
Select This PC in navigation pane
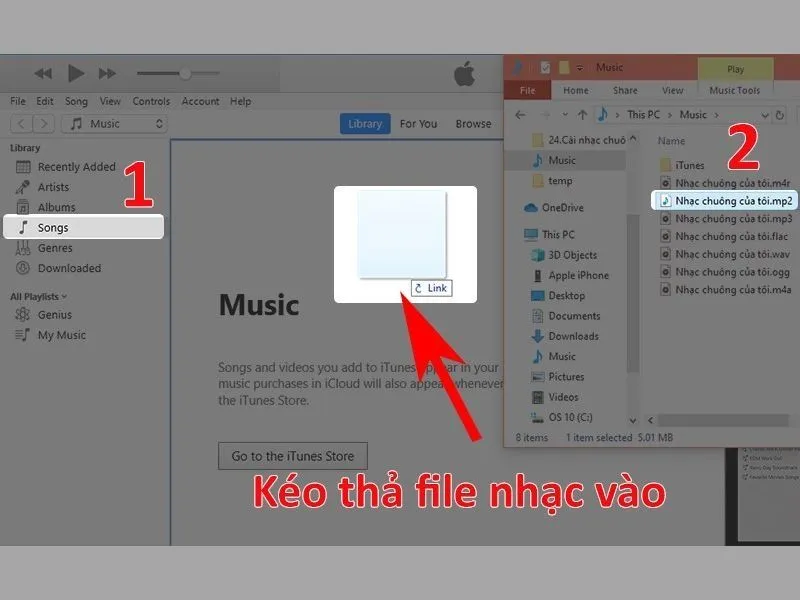[x=549, y=235]
